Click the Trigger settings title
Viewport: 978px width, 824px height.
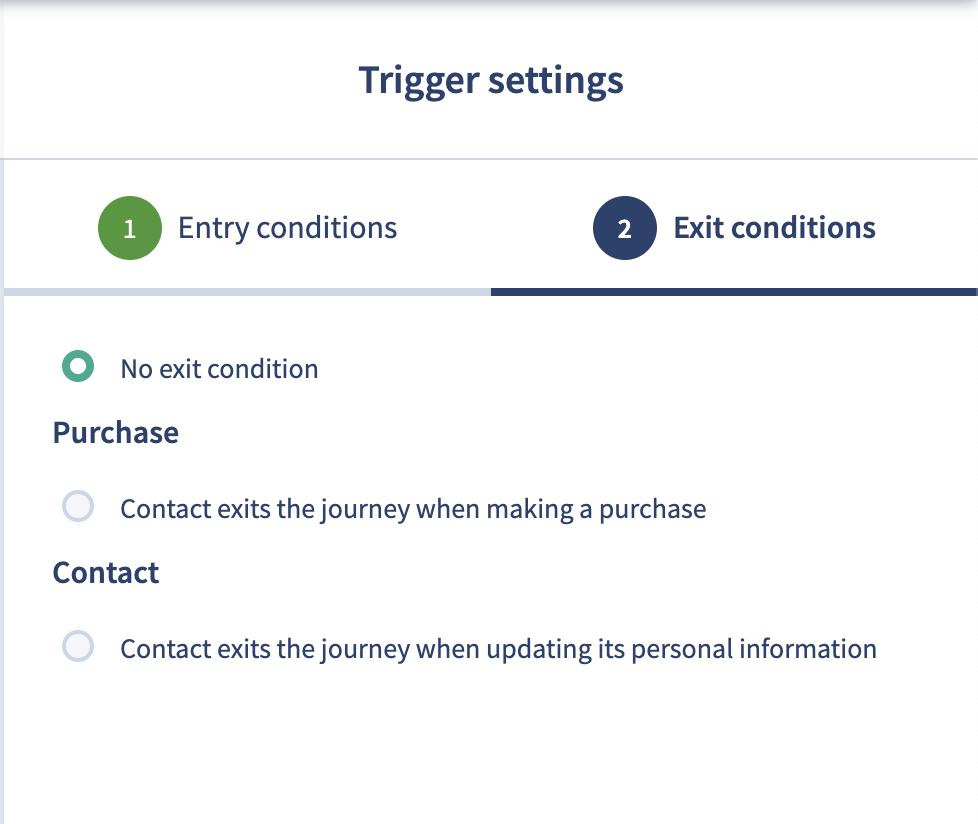coord(491,80)
